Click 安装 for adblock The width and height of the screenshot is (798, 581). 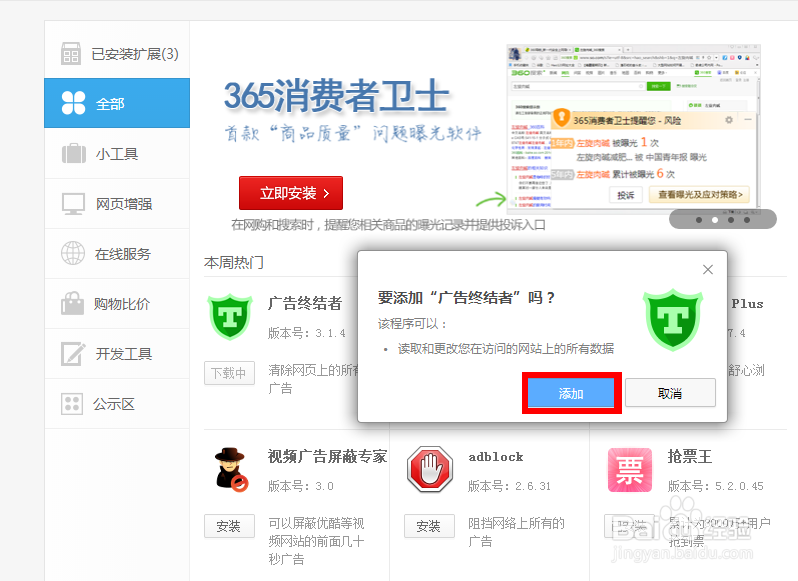click(x=429, y=526)
